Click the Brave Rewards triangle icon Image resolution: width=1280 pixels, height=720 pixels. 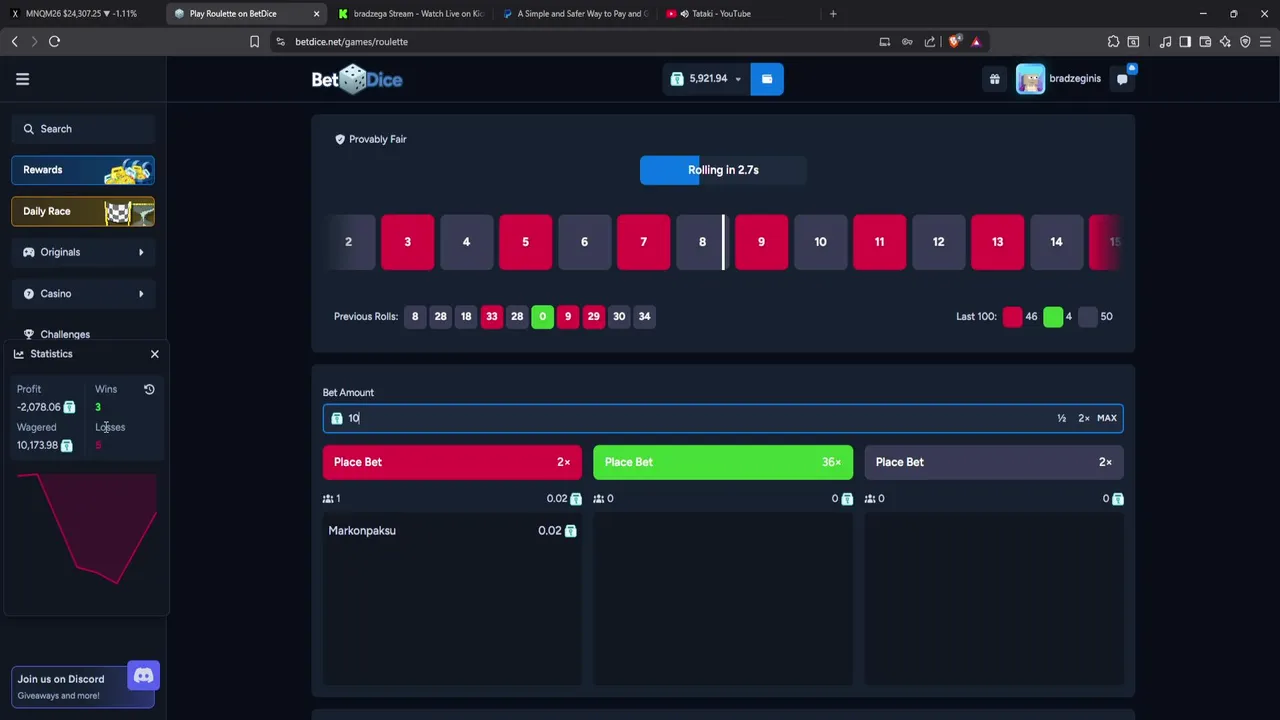tap(976, 41)
